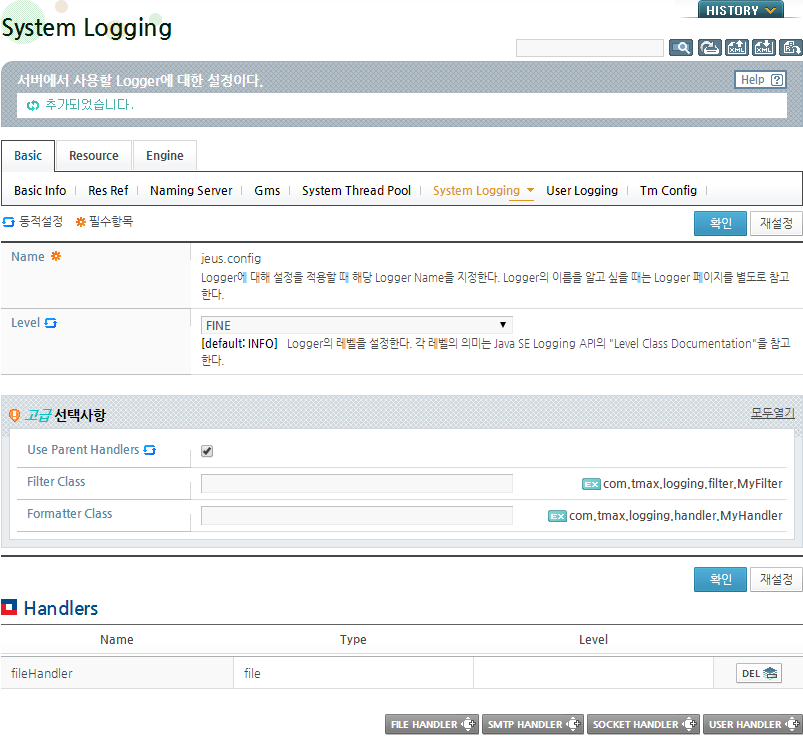The height and width of the screenshot is (740, 803).
Task: Click com.tmax.logging.handler.MyHandler example text
Action: pos(675,516)
